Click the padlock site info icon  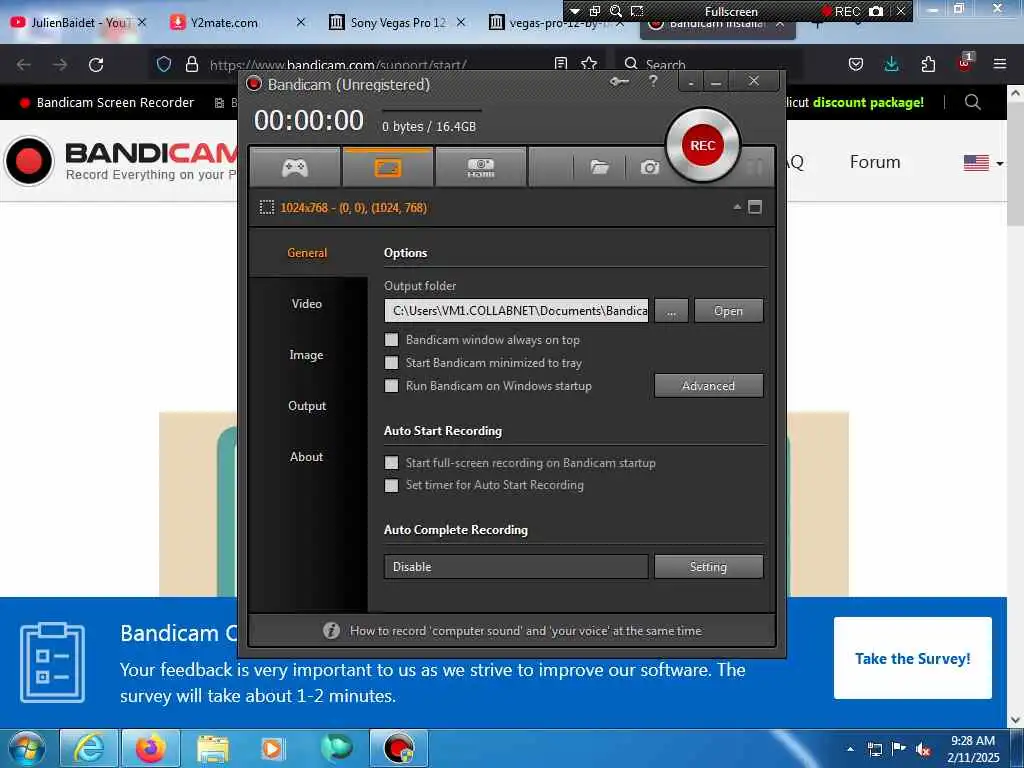(x=191, y=64)
